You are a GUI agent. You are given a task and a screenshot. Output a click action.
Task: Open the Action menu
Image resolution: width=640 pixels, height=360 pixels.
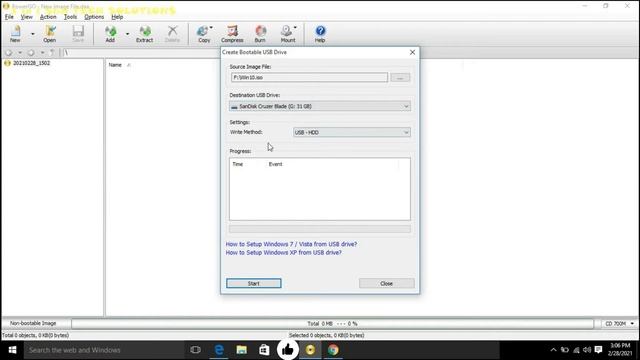(48, 17)
